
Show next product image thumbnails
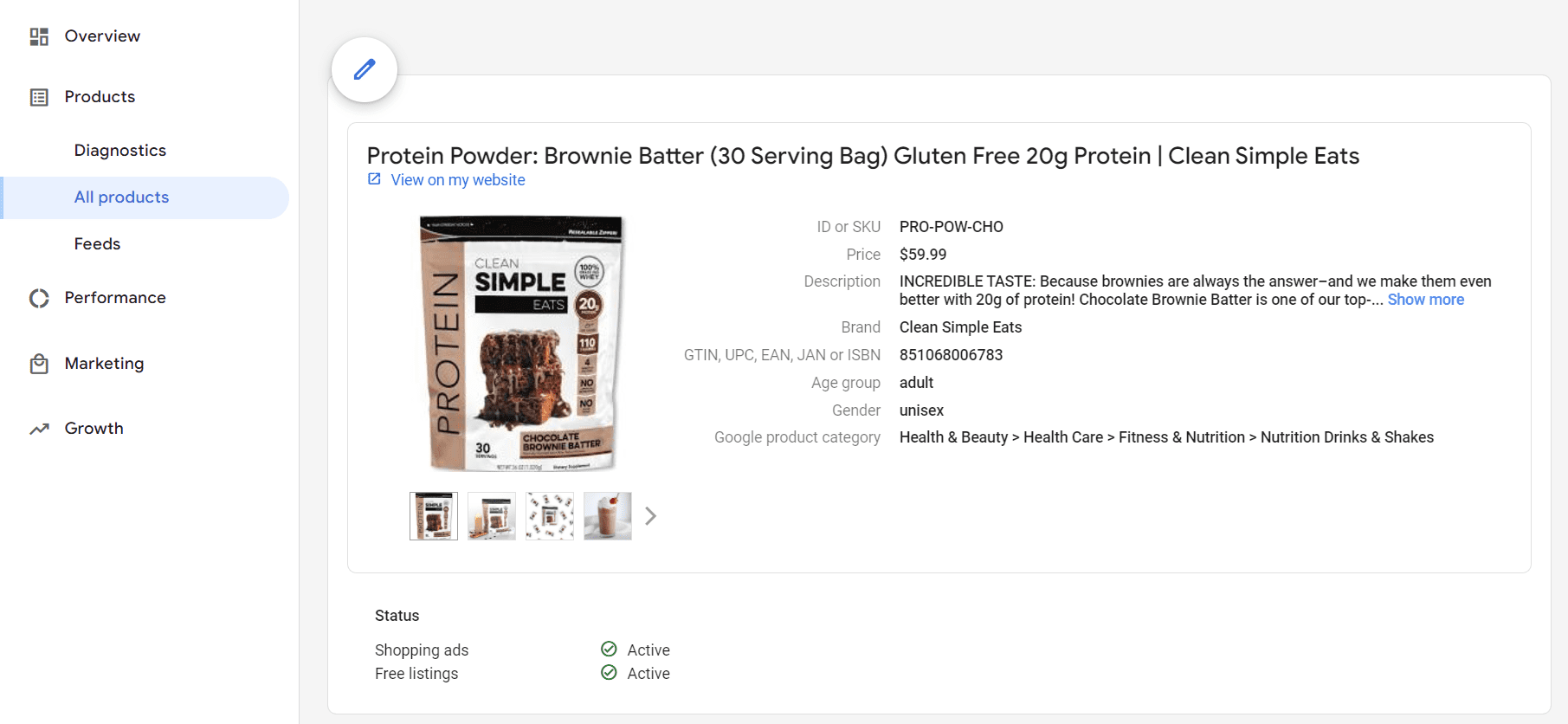(x=651, y=516)
